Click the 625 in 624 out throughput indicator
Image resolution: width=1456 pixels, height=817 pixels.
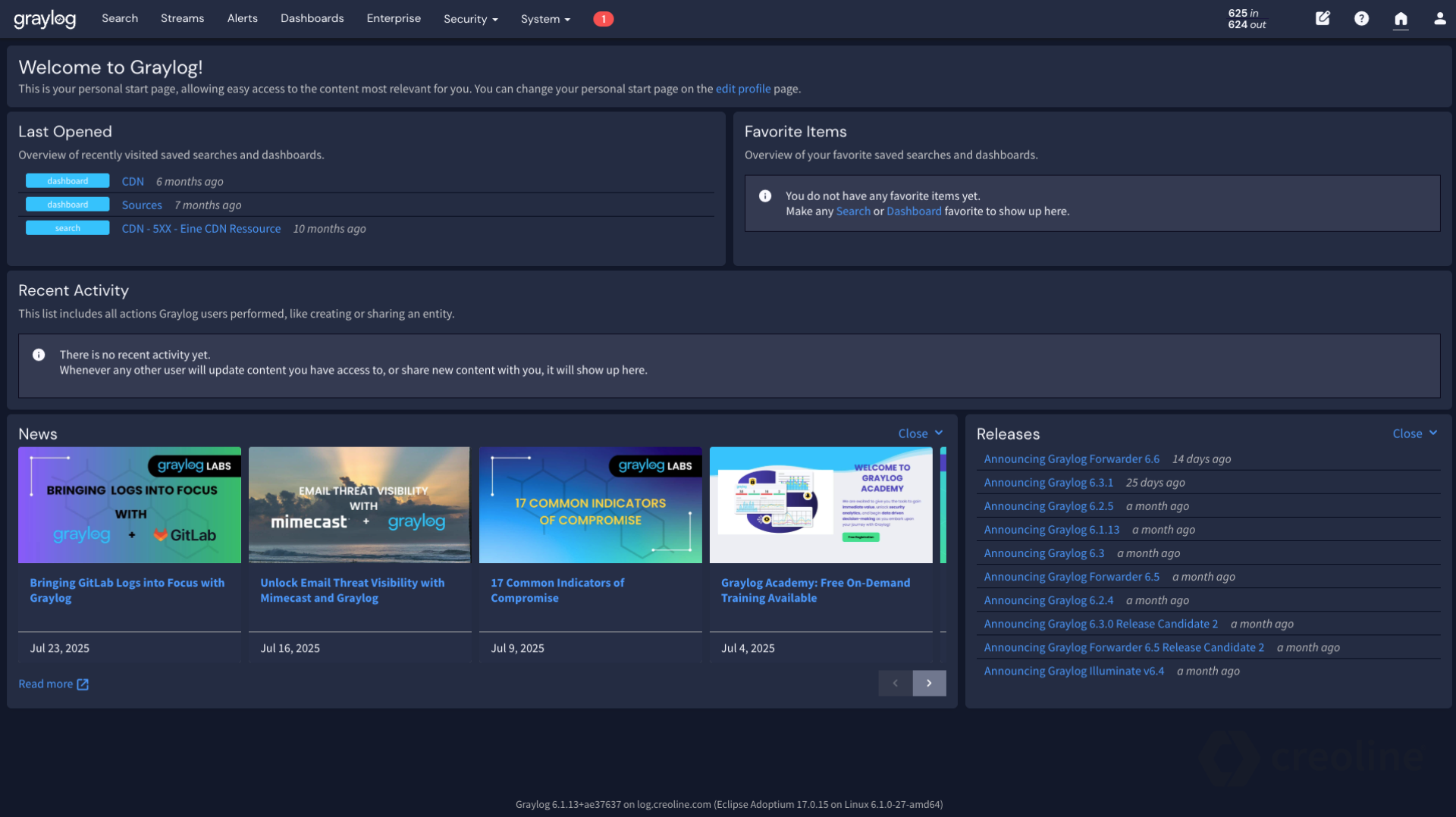(x=1247, y=19)
